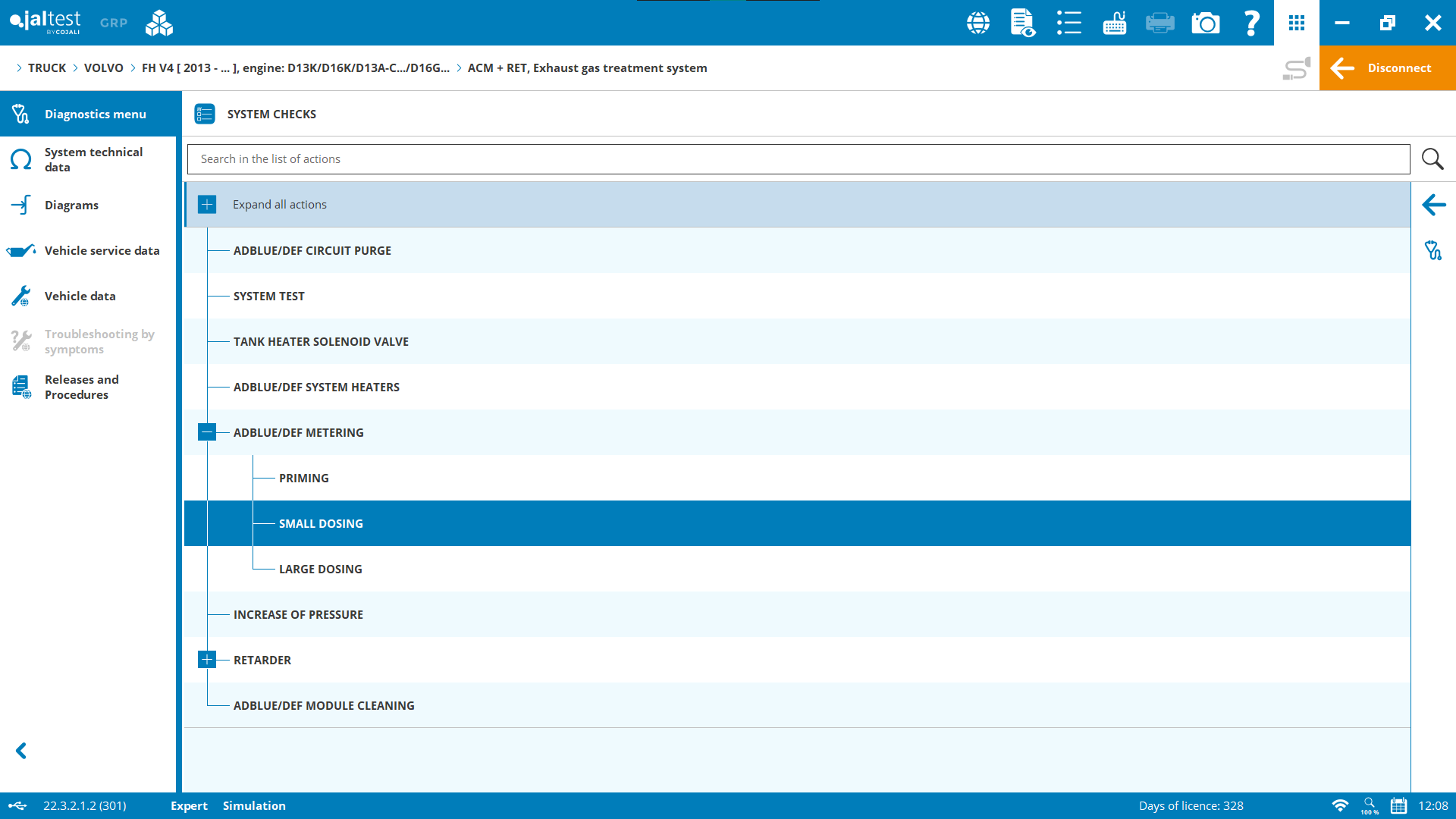Click the Jaltest logo

45,22
